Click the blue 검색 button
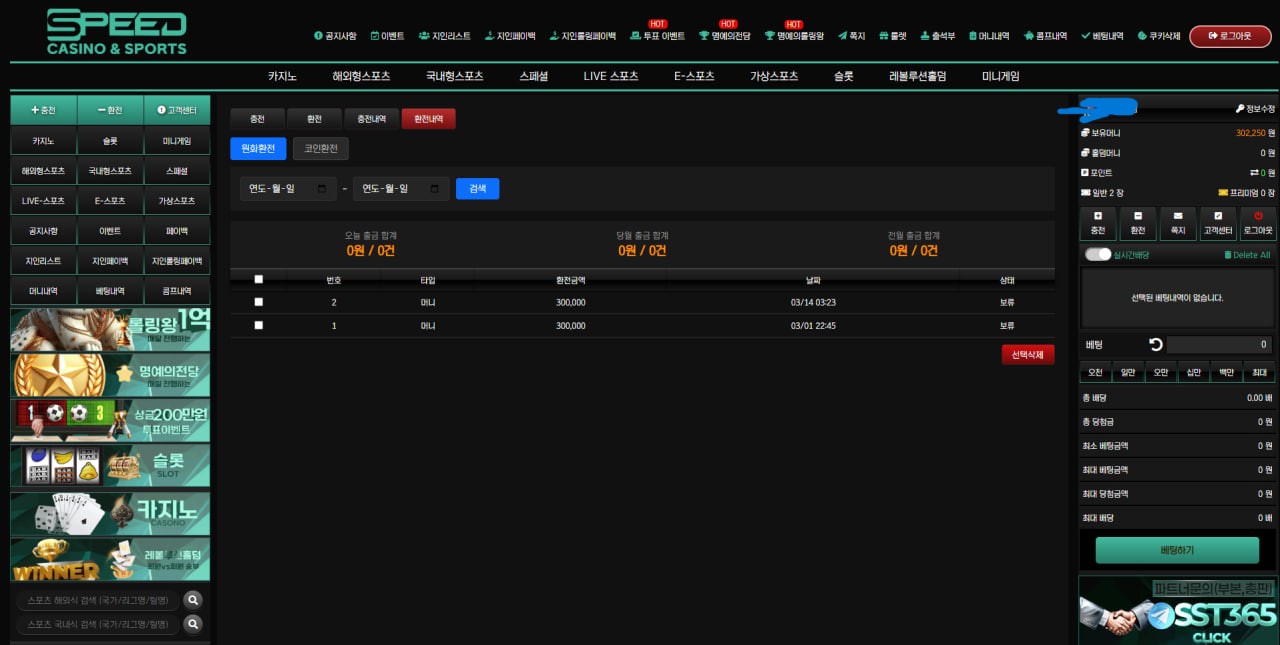Image resolution: width=1280 pixels, height=645 pixels. (x=477, y=188)
